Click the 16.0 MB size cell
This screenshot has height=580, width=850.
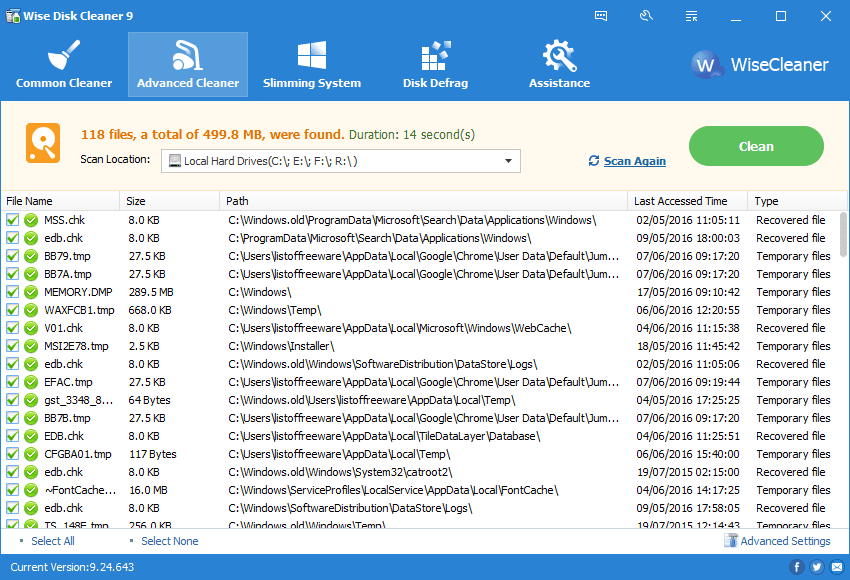pos(148,490)
